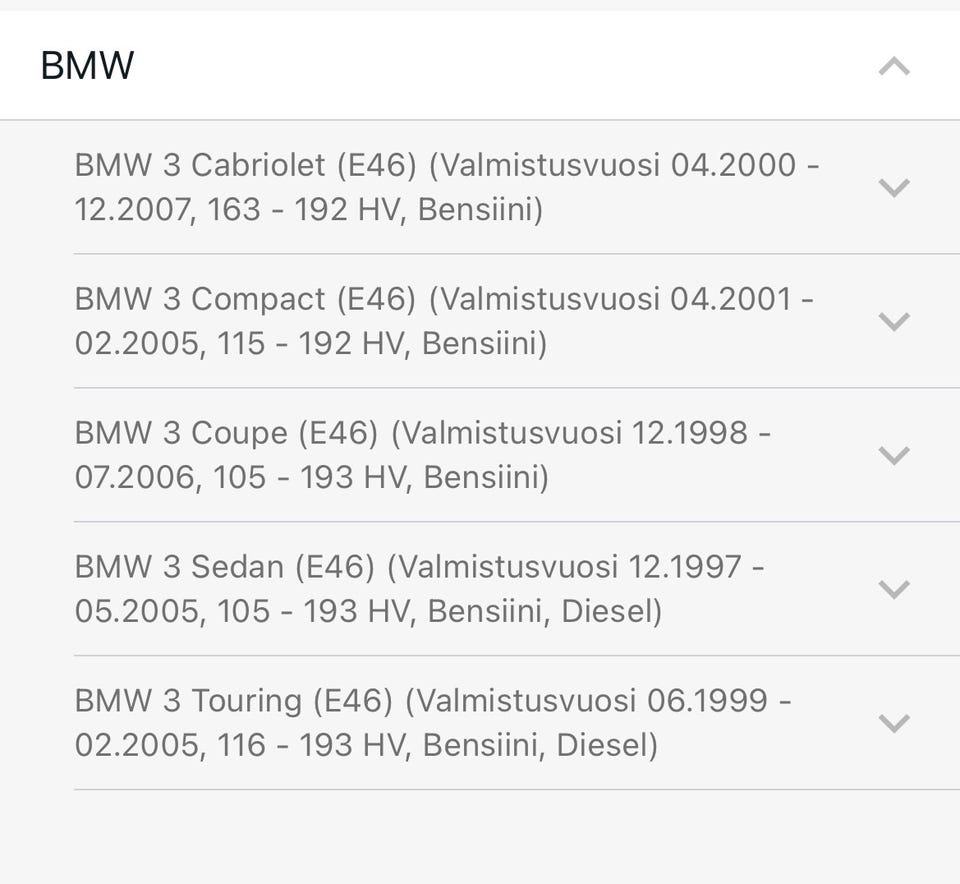The width and height of the screenshot is (960, 884).
Task: Tap the Sedan row's Bensiini, Diesel text
Action: [544, 611]
